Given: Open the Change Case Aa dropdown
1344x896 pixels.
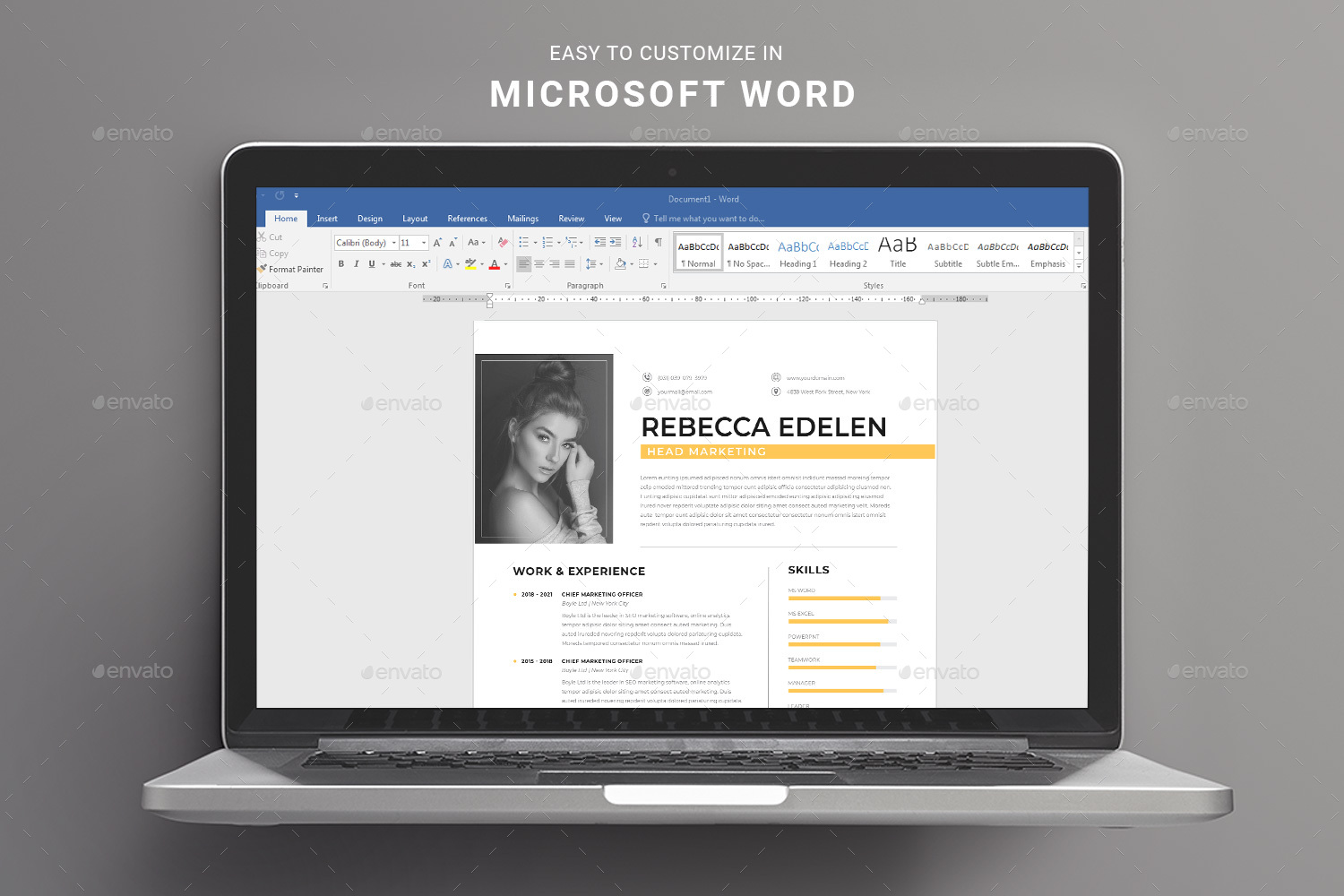Looking at the screenshot, I should pos(476,243).
